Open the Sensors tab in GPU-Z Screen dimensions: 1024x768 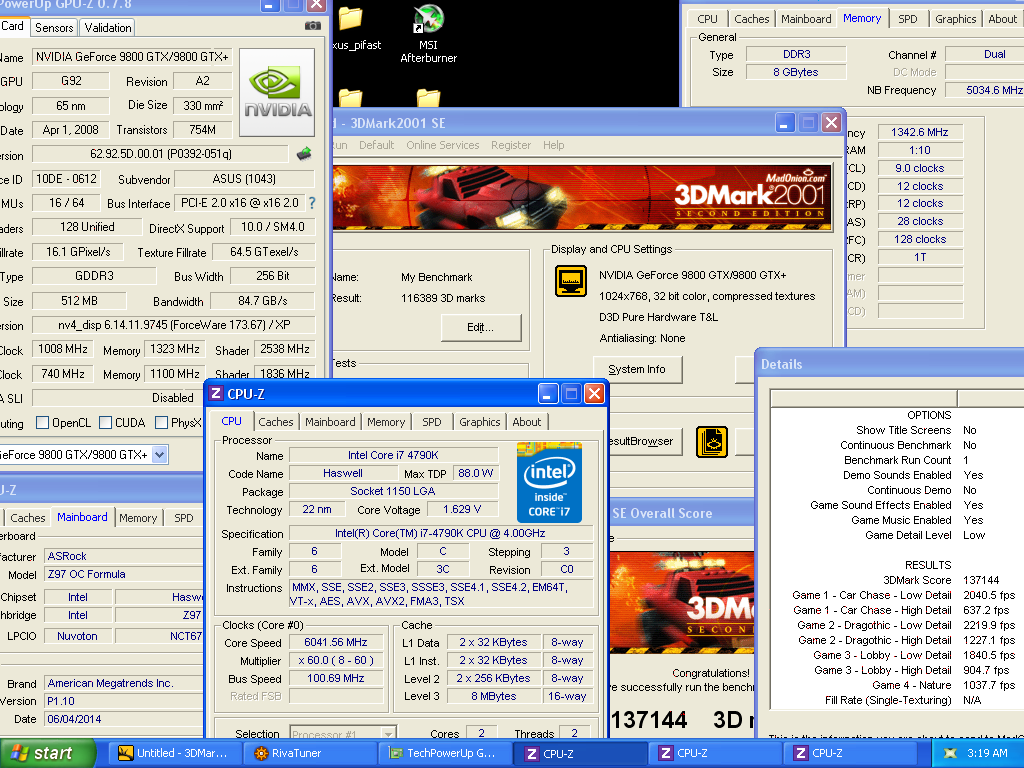(54, 27)
